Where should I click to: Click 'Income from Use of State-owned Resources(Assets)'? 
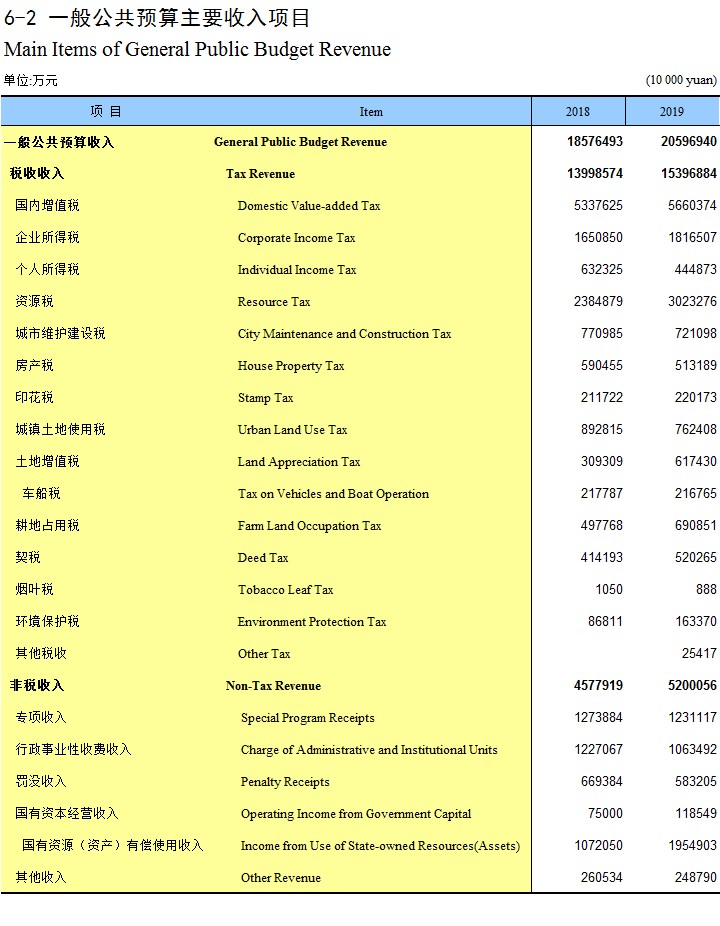click(x=380, y=846)
